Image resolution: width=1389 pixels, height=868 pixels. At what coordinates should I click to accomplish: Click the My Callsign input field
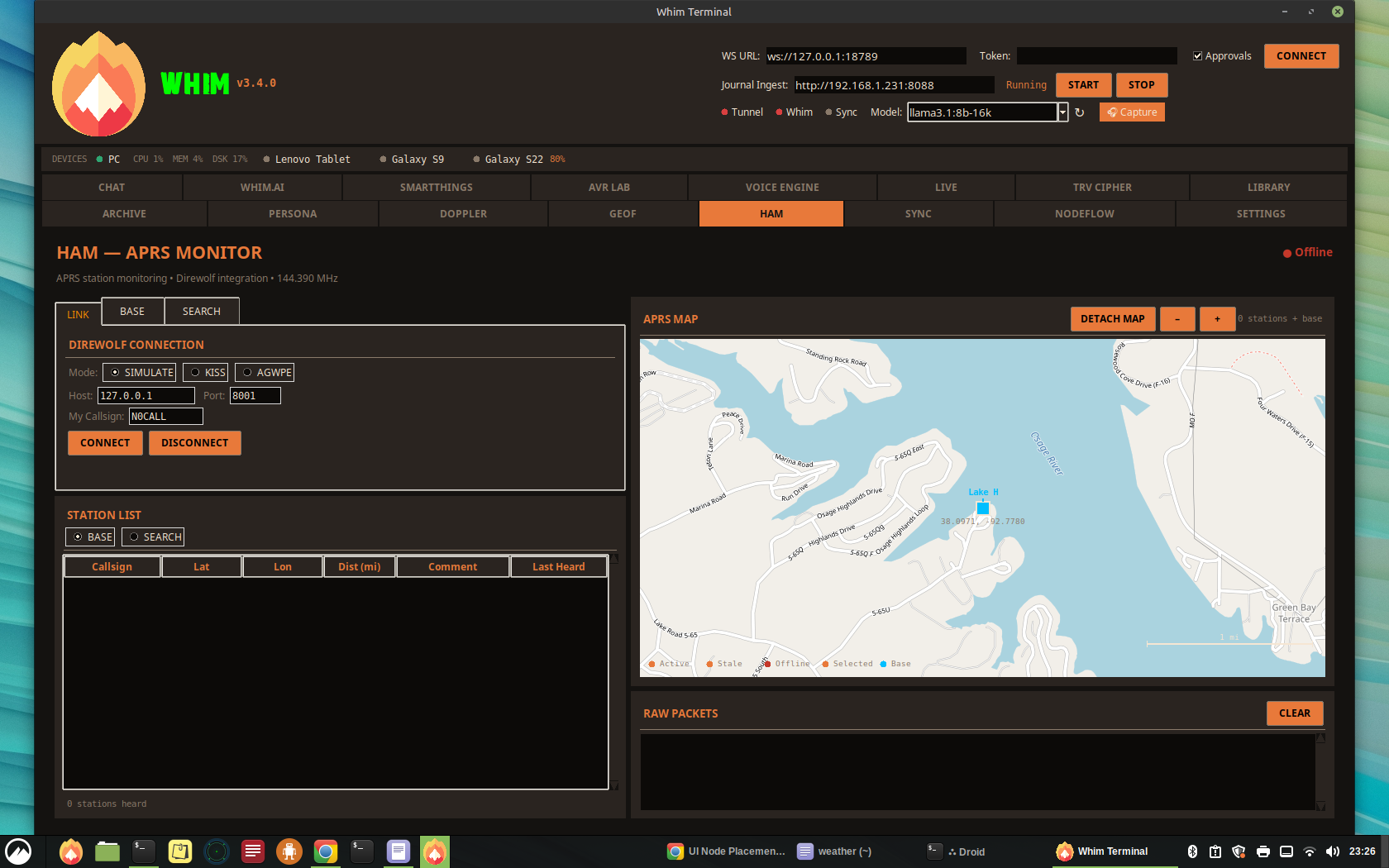pyautogui.click(x=165, y=417)
